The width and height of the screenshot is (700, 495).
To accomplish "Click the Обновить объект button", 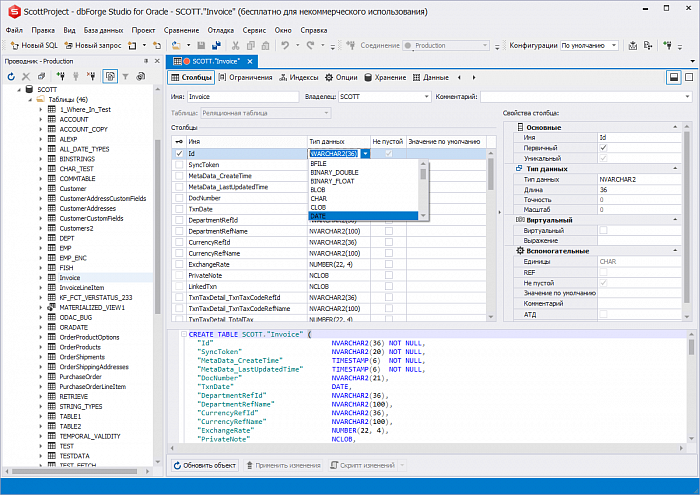I will pos(204,465).
